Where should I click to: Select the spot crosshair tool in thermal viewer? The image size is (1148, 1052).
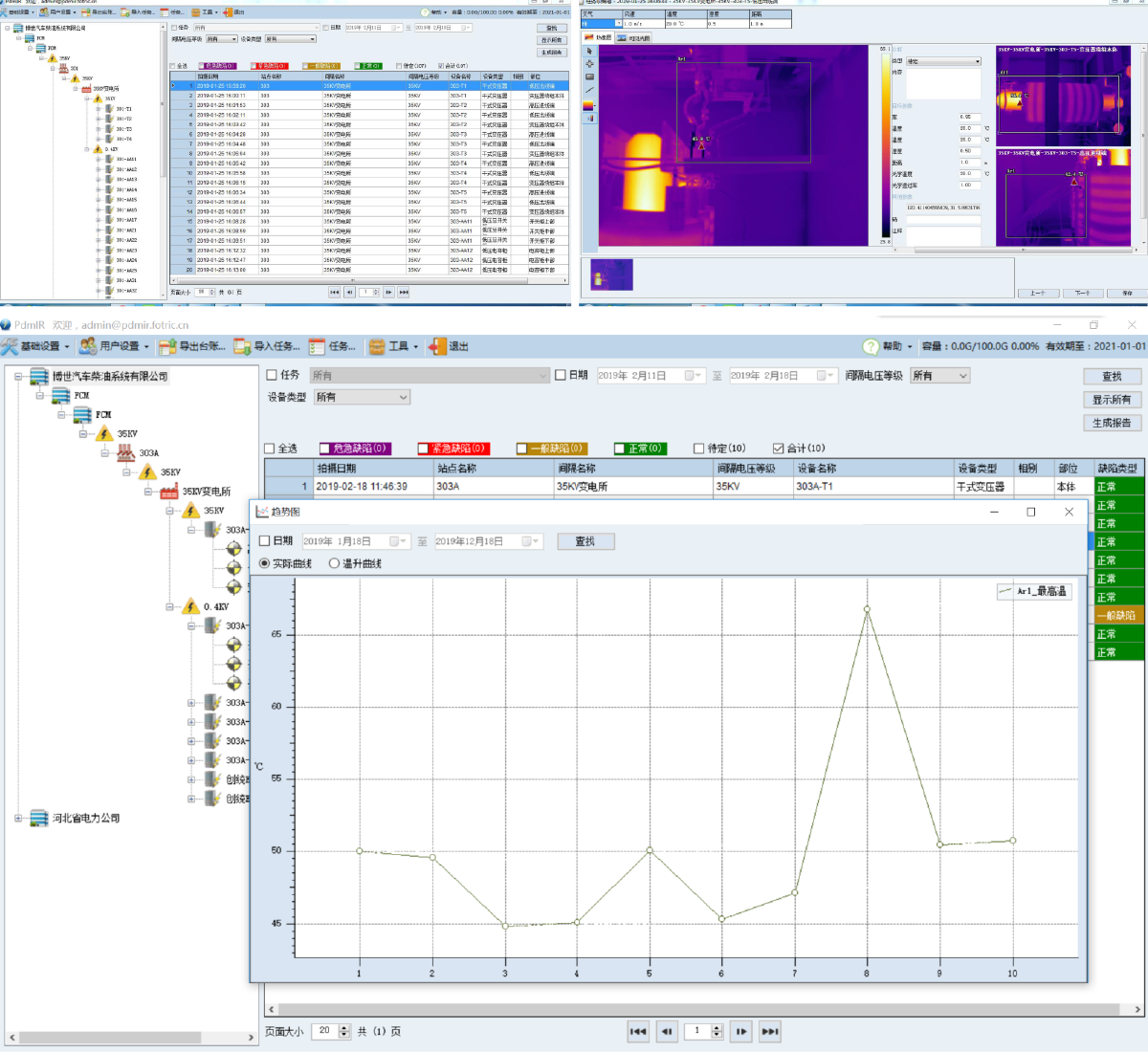click(588, 64)
